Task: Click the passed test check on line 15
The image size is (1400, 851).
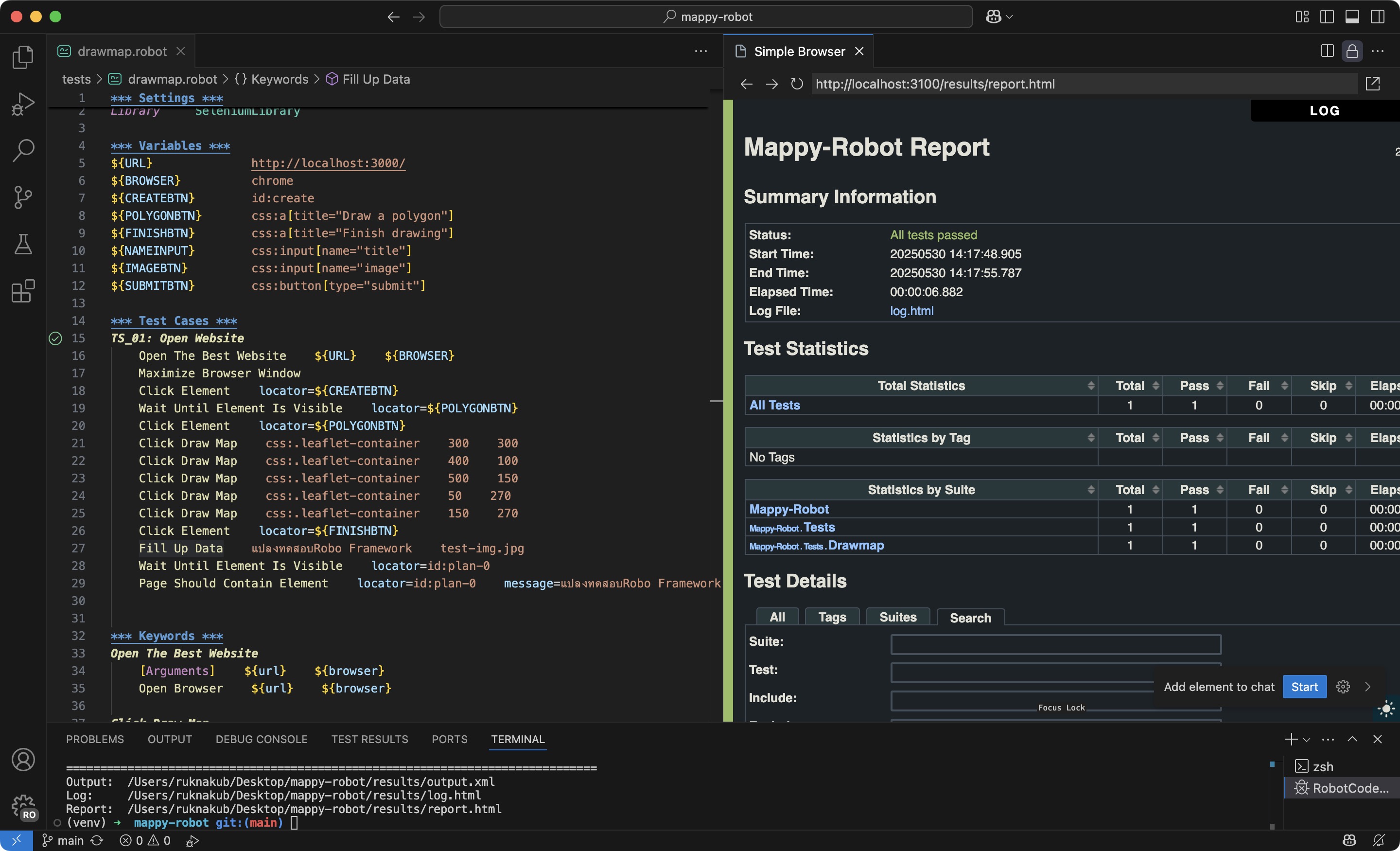Action: click(55, 338)
